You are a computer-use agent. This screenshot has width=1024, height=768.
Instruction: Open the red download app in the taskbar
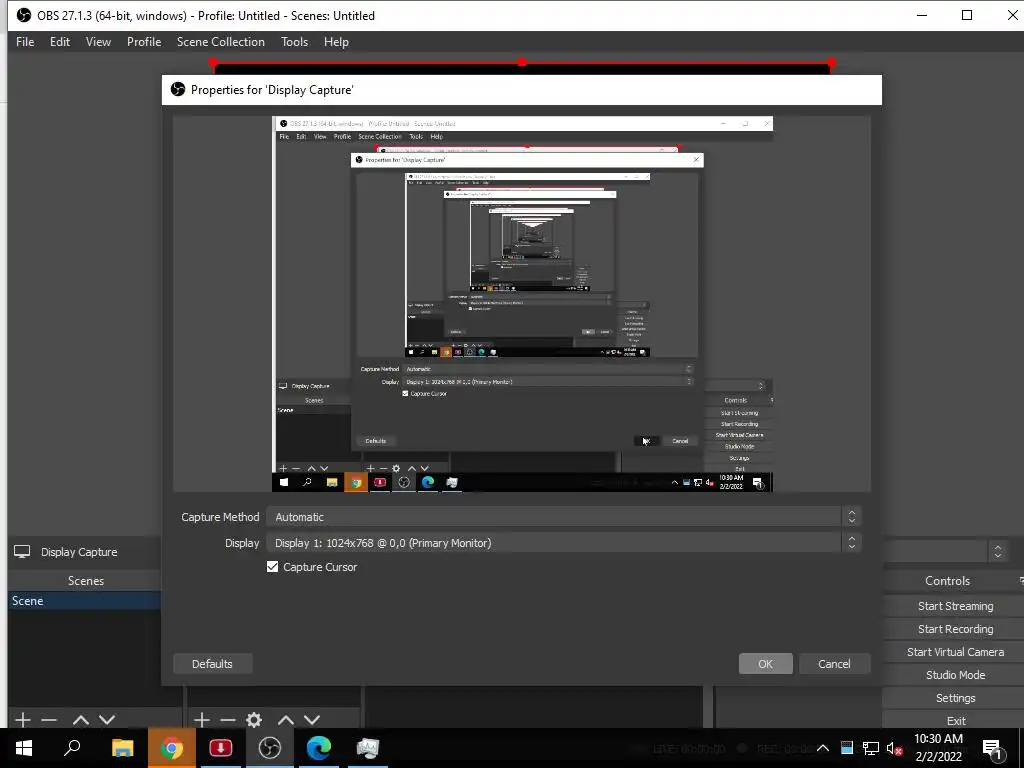(x=221, y=748)
